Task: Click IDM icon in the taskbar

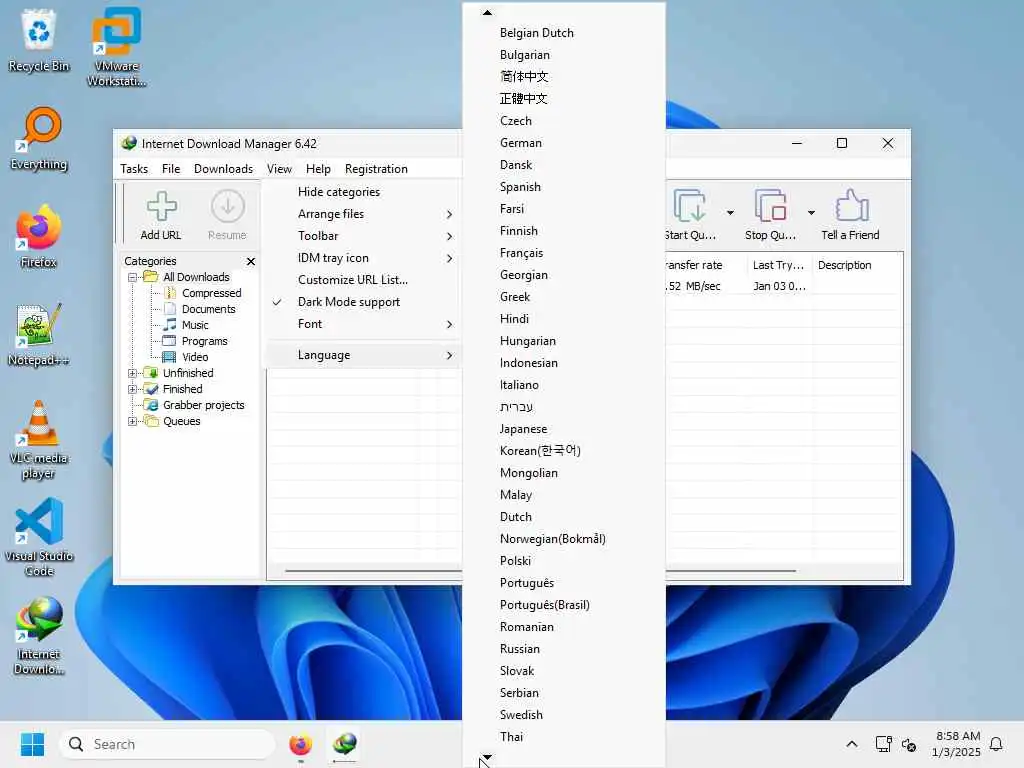Action: tap(344, 744)
